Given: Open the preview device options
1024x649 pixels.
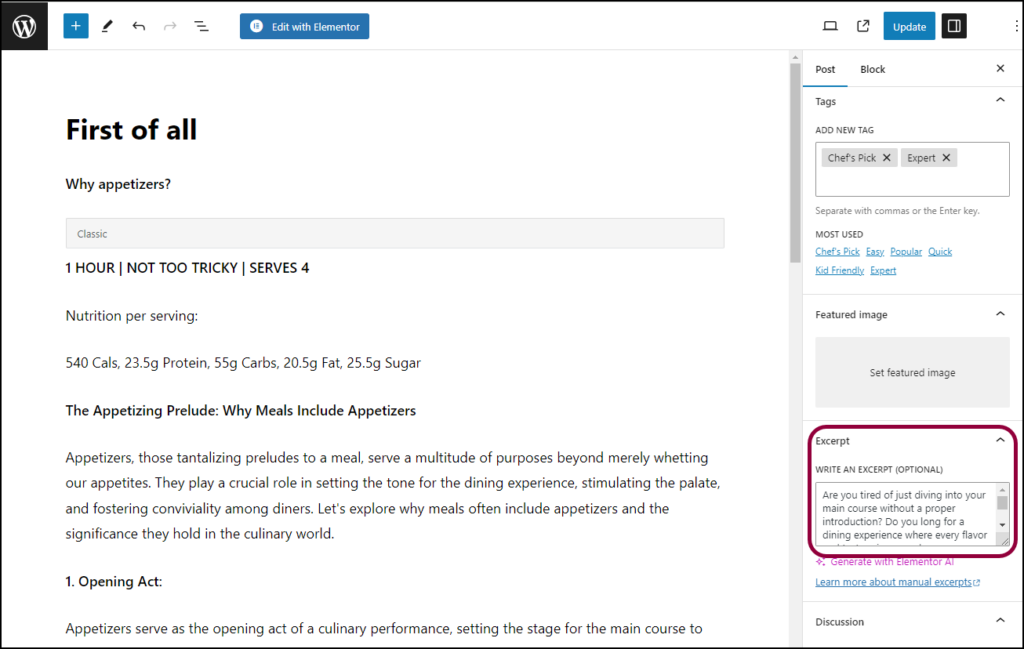Looking at the screenshot, I should (x=830, y=25).
